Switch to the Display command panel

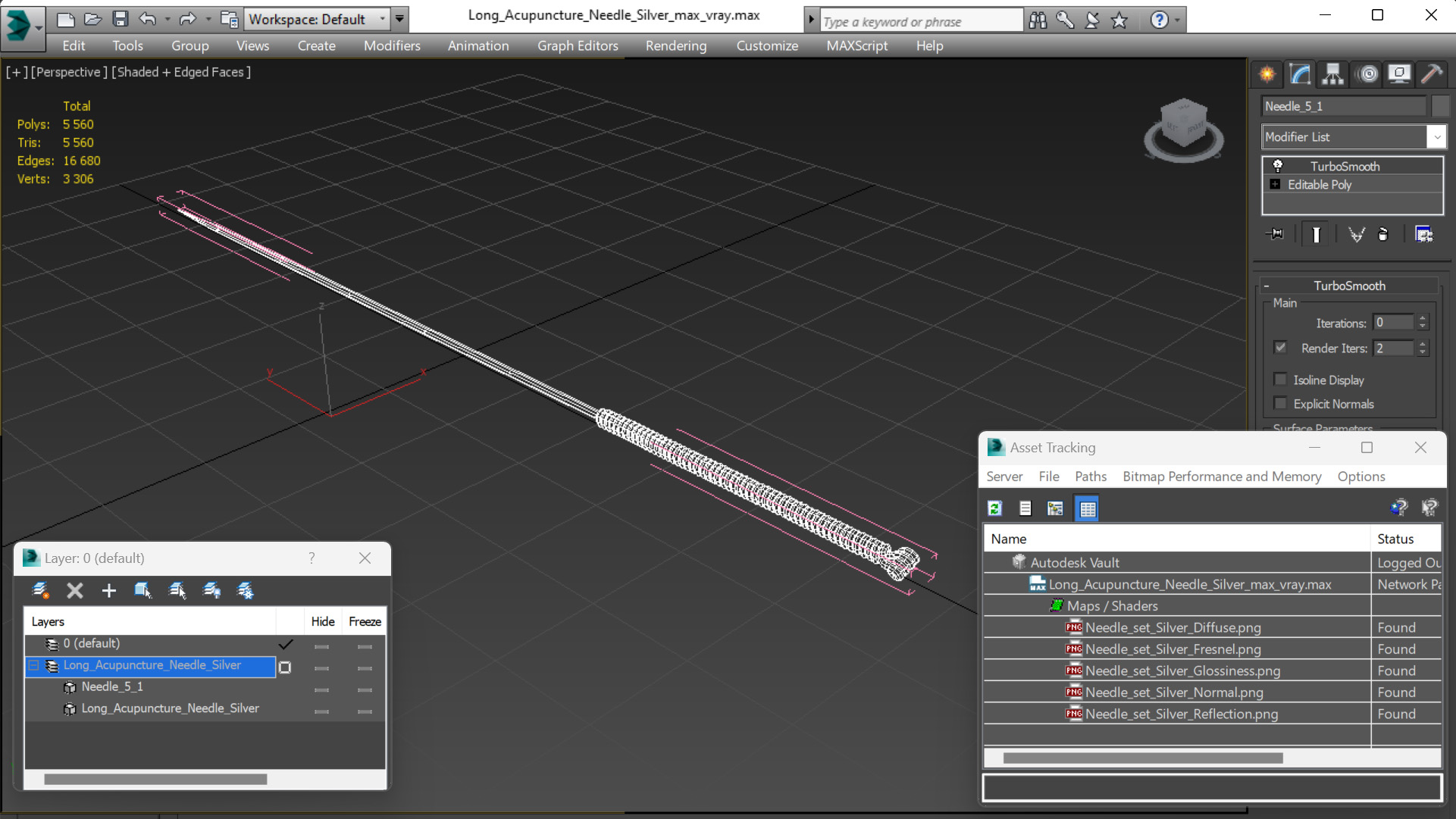[1399, 74]
